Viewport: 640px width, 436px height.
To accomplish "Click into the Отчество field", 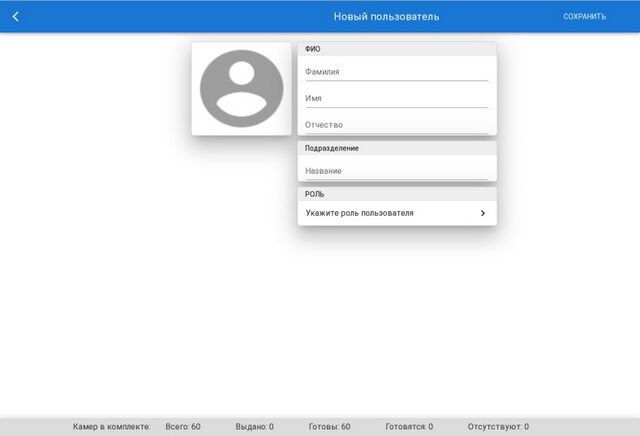I will coord(396,125).
